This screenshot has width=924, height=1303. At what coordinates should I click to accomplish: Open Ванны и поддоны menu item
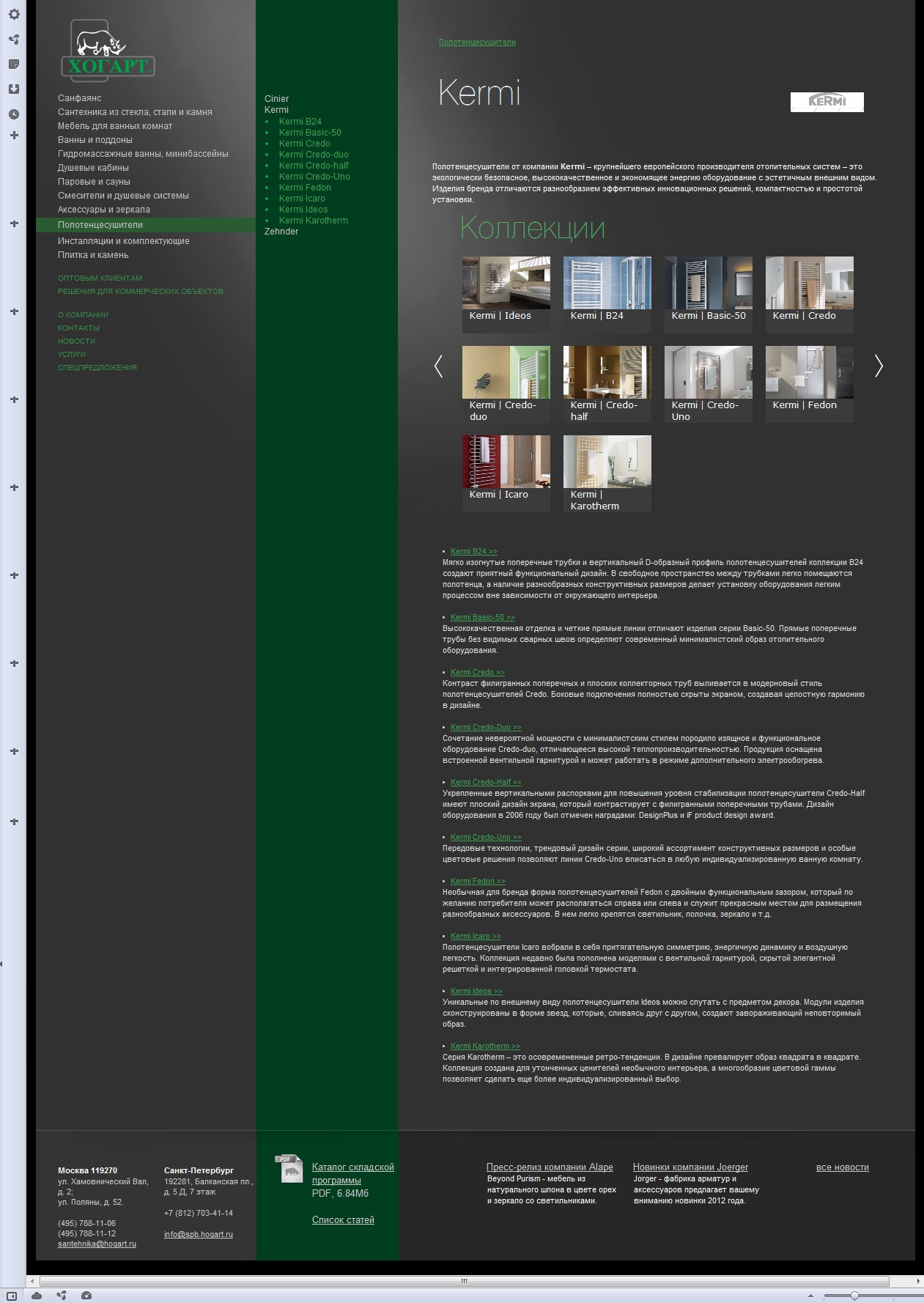pyautogui.click(x=95, y=140)
